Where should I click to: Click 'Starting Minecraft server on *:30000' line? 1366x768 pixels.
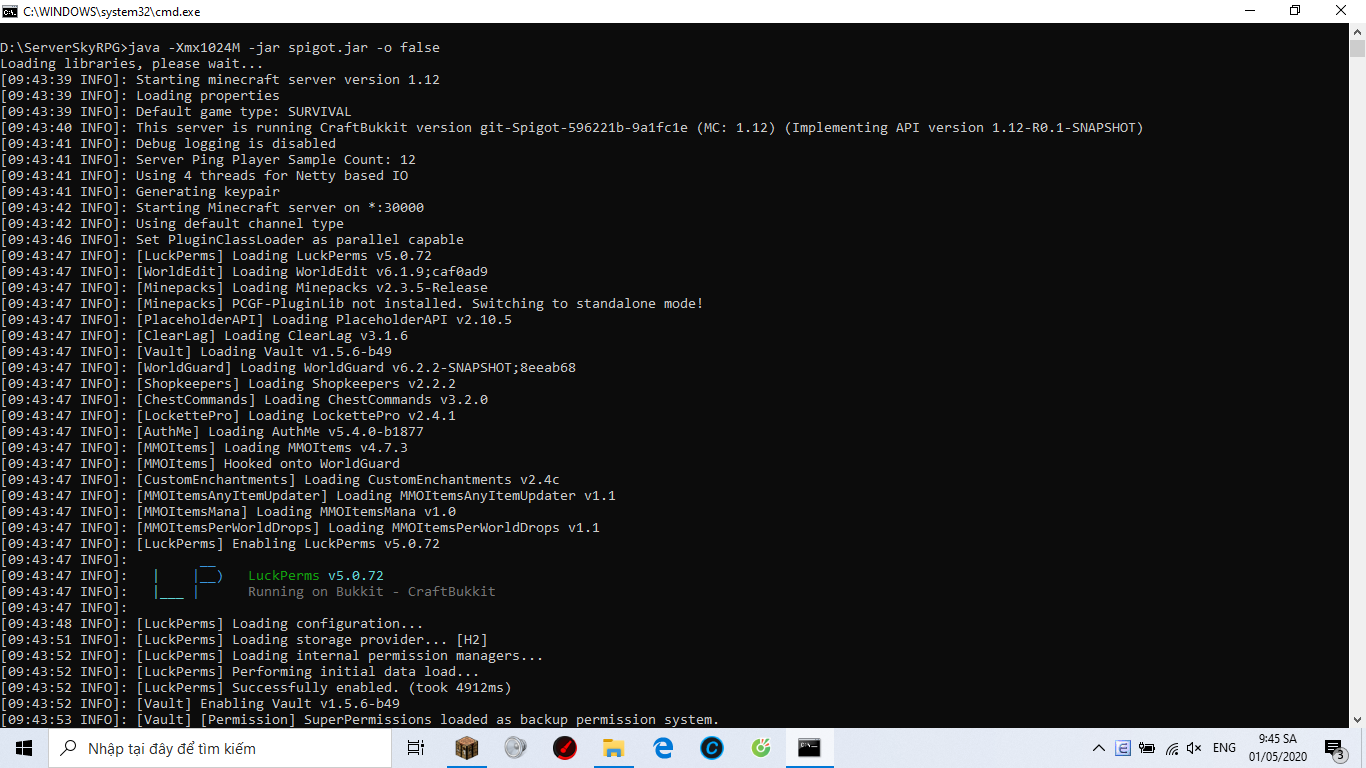click(x=212, y=208)
